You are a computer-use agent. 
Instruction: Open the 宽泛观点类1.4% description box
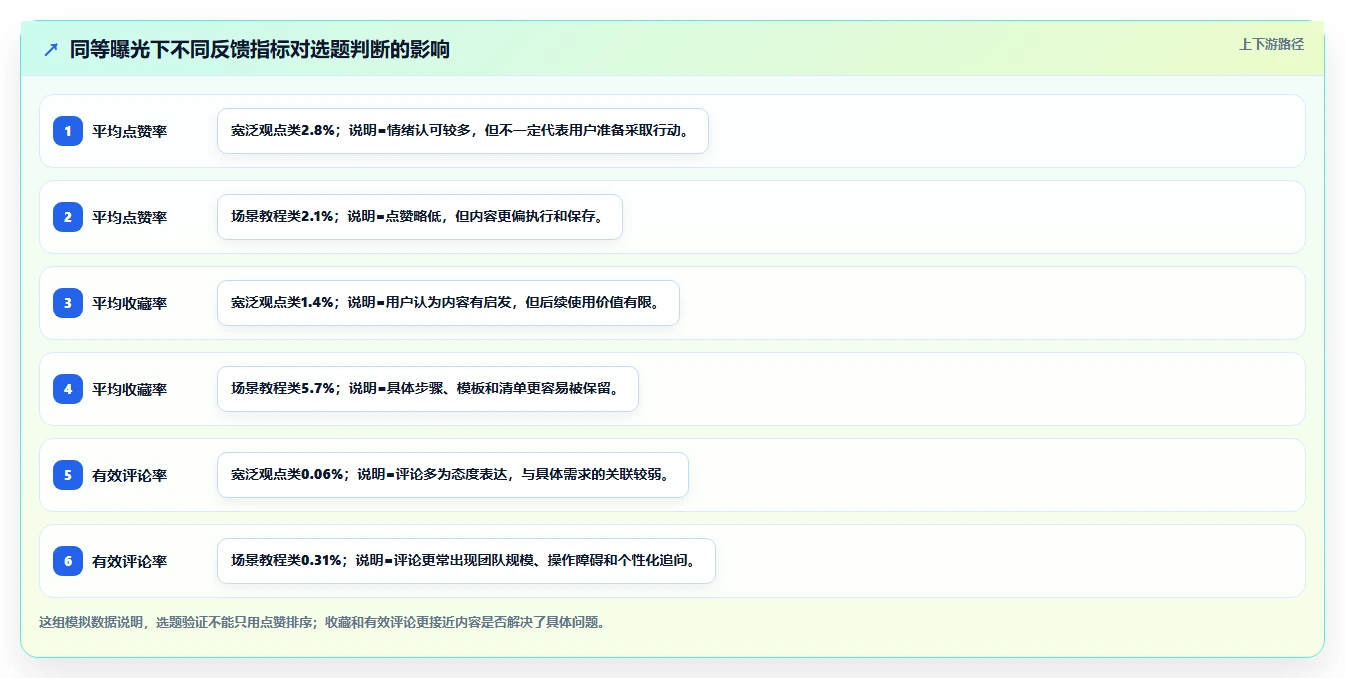(x=448, y=303)
